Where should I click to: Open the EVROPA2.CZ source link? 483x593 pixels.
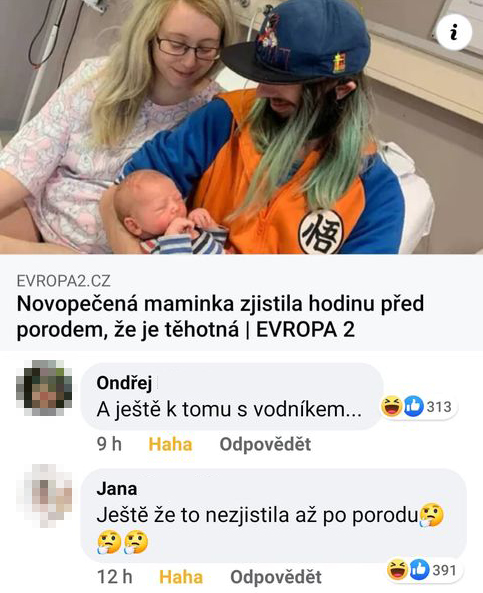(64, 281)
